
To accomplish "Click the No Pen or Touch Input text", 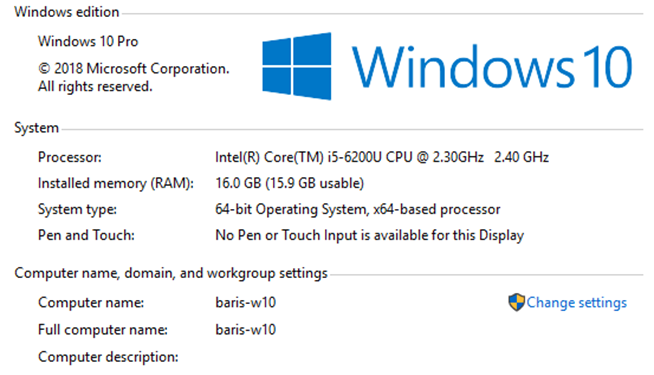I will click(370, 235).
